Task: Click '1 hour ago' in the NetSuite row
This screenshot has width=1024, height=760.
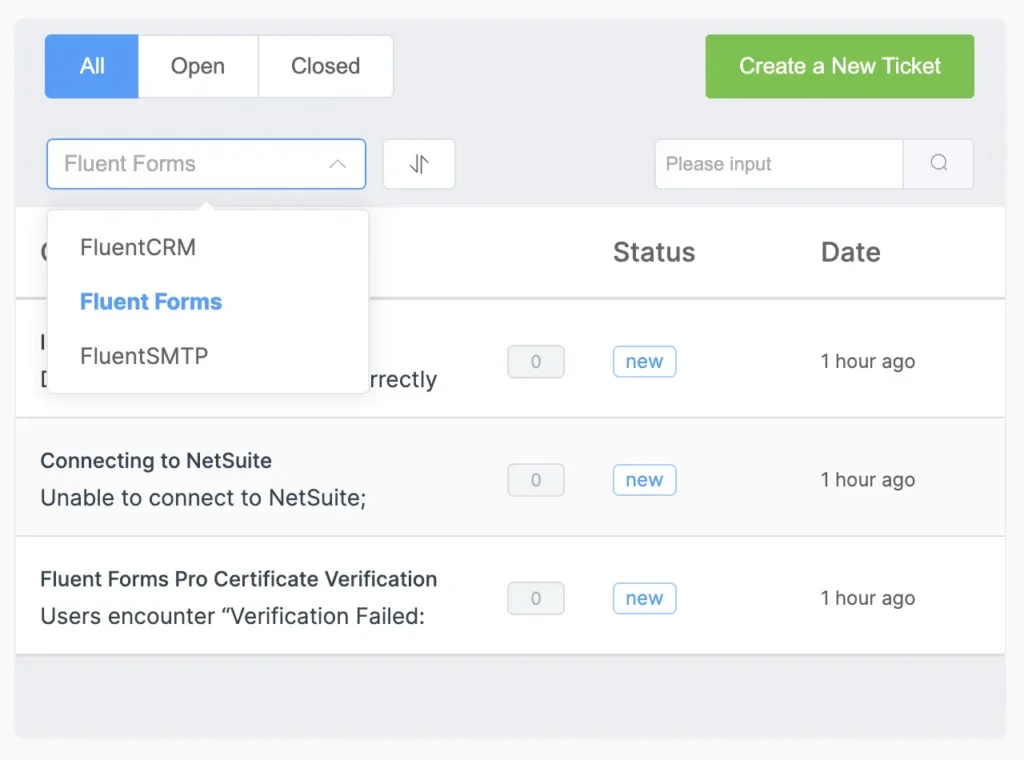Action: click(x=868, y=480)
